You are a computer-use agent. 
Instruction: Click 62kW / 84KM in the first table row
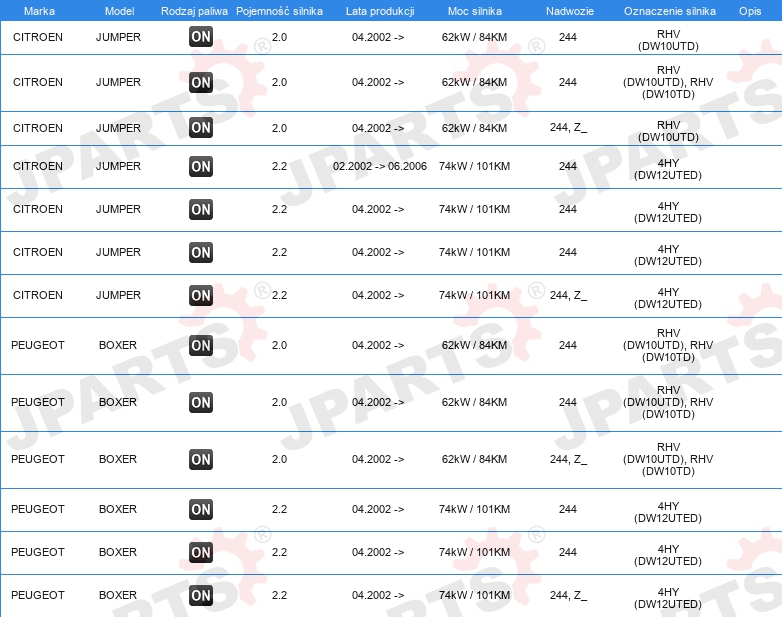click(x=474, y=37)
